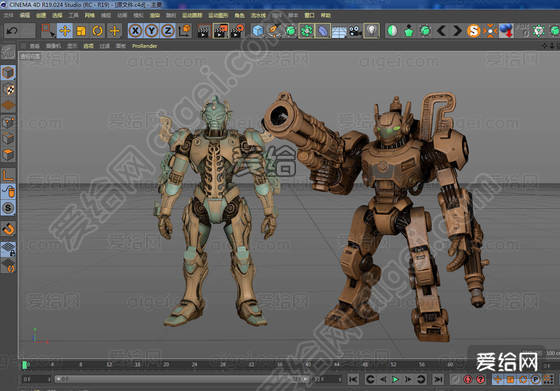The width and height of the screenshot is (560, 391).
Task: Render the current view clapperboard icon
Action: (204, 31)
